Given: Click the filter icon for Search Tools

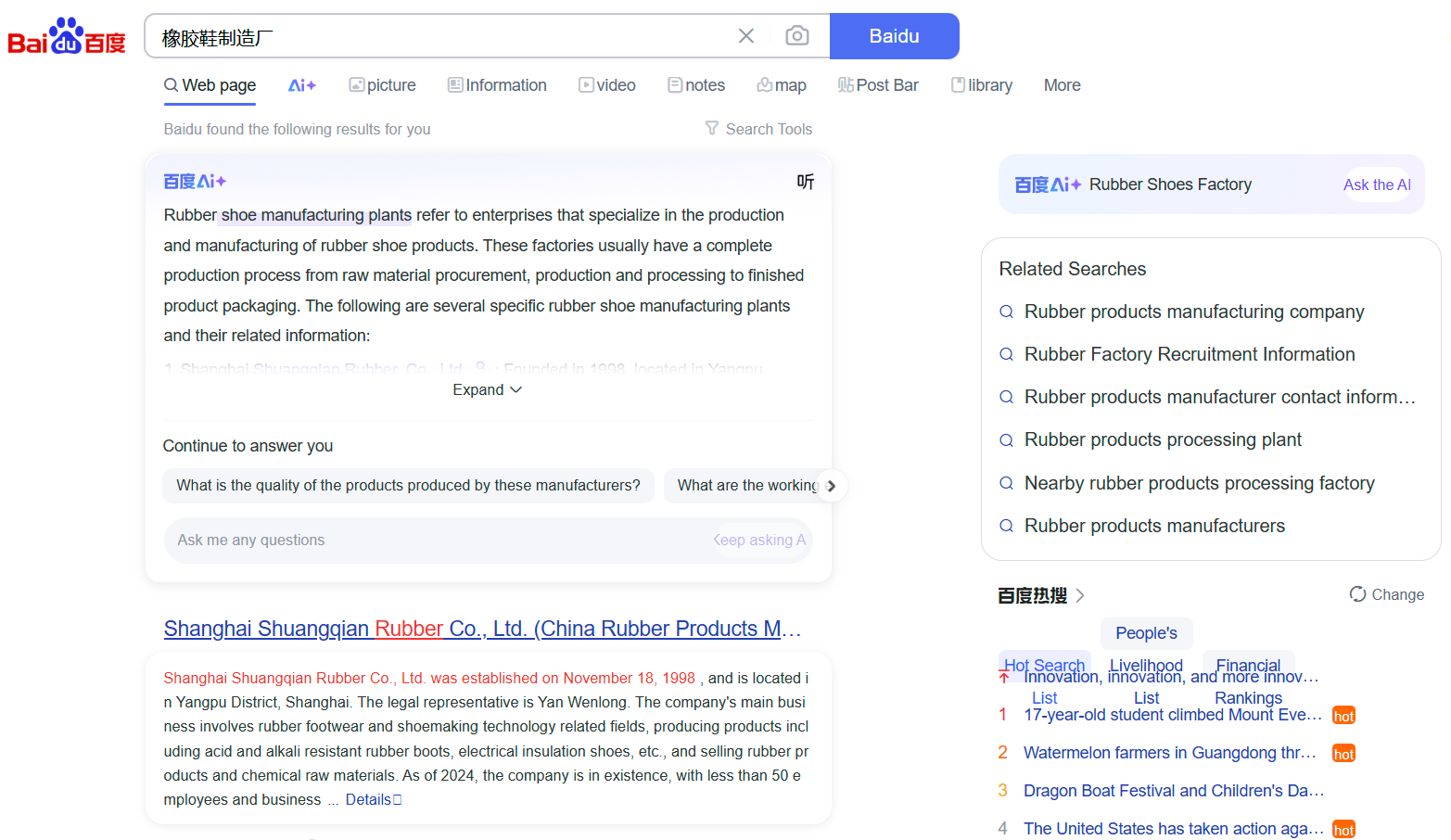Looking at the screenshot, I should point(711,129).
